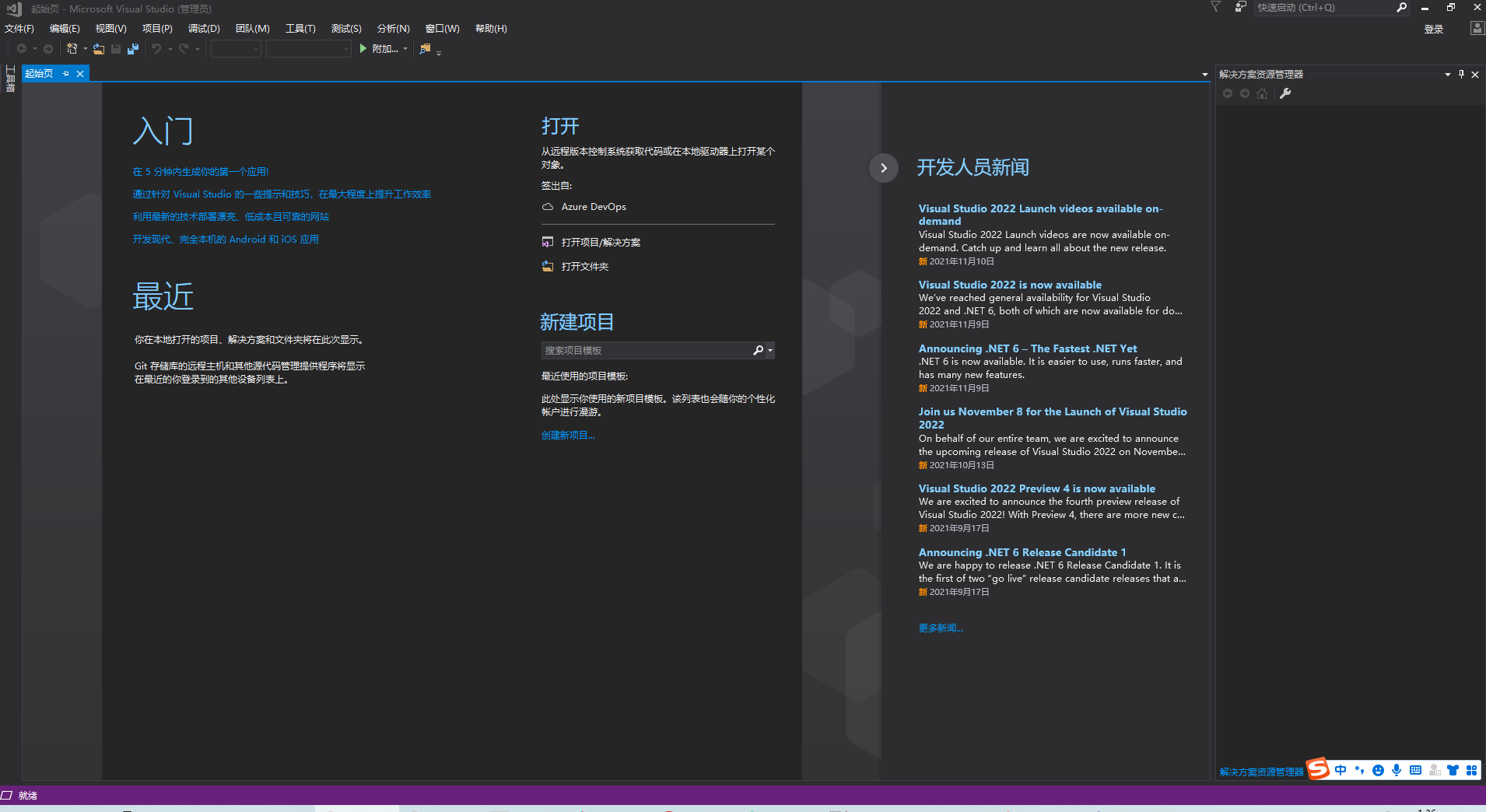This screenshot has width=1486, height=812.
Task: Open 更多新闻 in developer news
Action: pyautogui.click(x=939, y=628)
